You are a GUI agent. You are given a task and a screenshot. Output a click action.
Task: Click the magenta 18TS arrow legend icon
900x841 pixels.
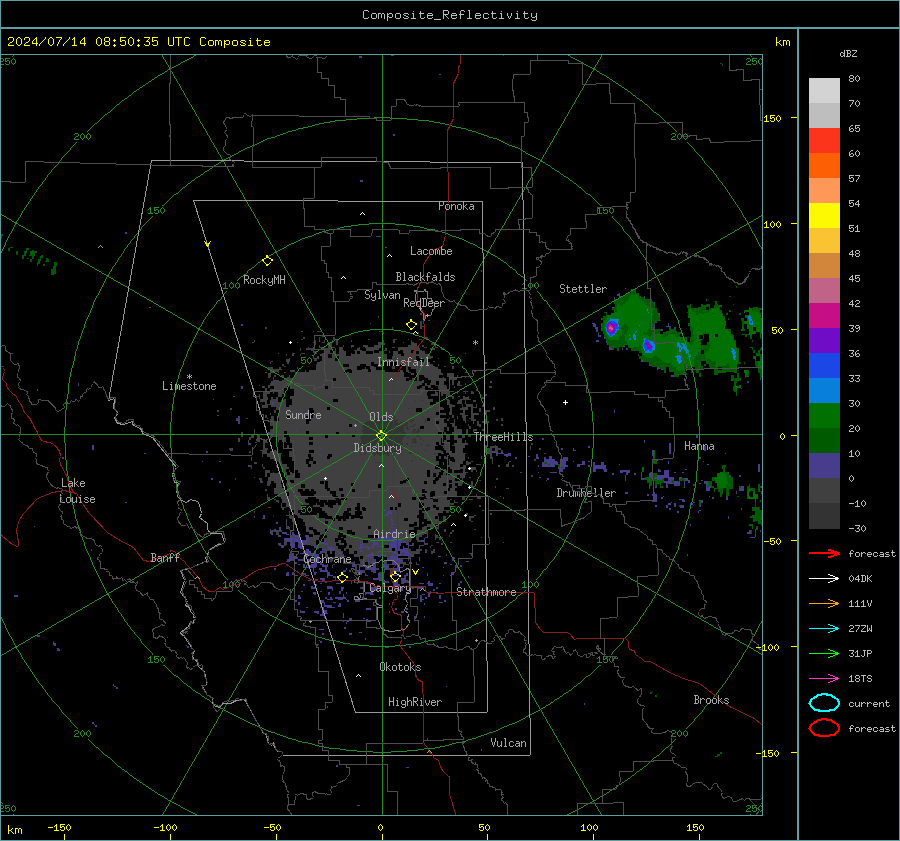tap(824, 679)
